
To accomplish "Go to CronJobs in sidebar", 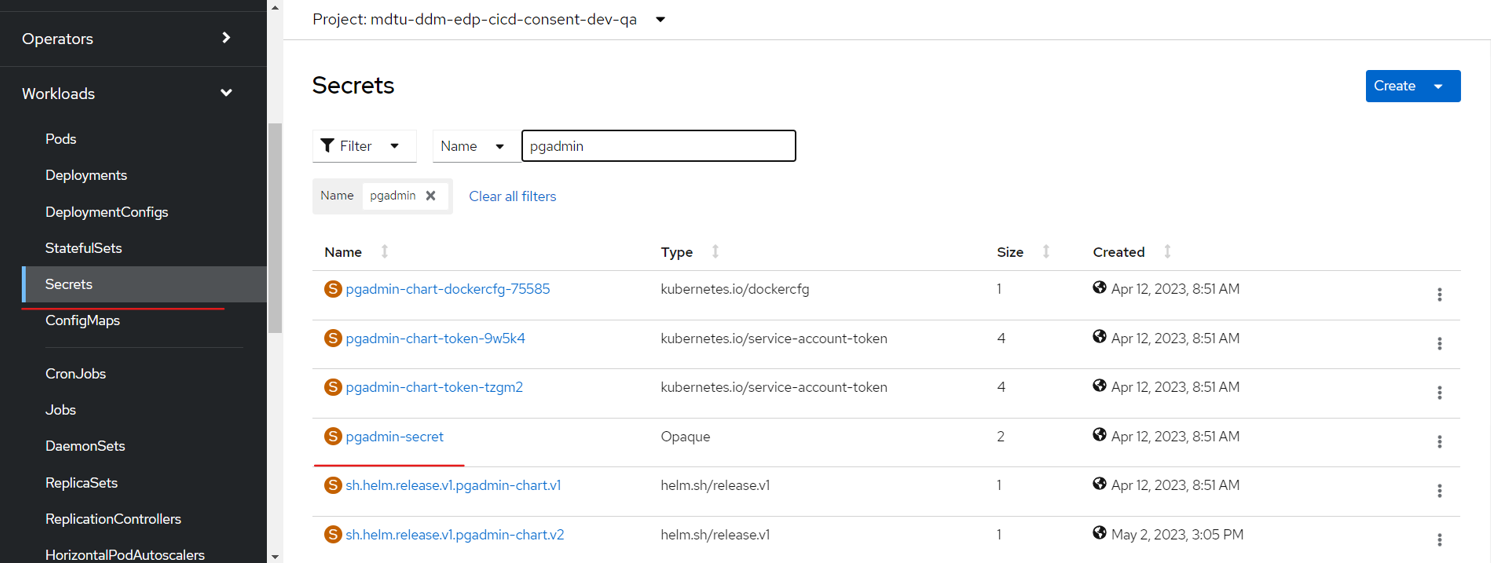I will coord(76,374).
